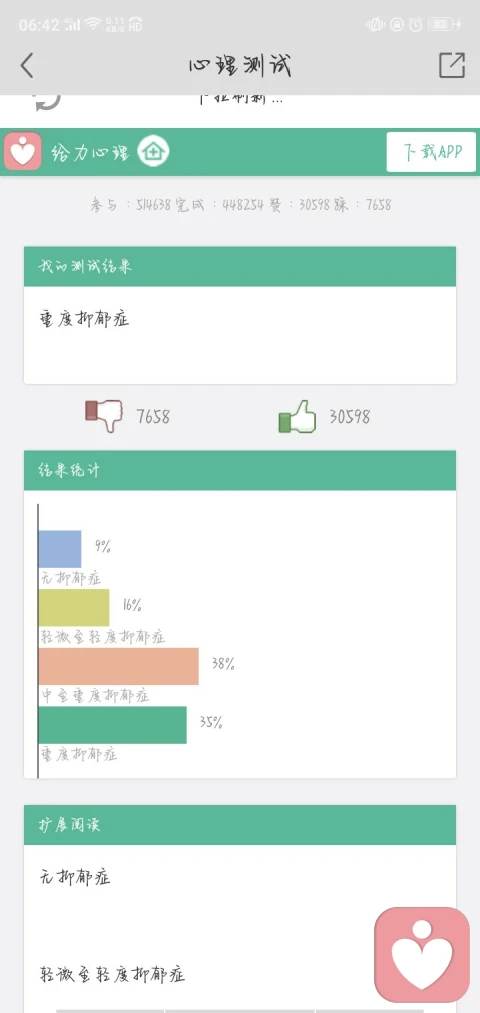Tap the green house-plus icon
Image resolution: width=480 pixels, height=1013 pixels.
(x=153, y=152)
